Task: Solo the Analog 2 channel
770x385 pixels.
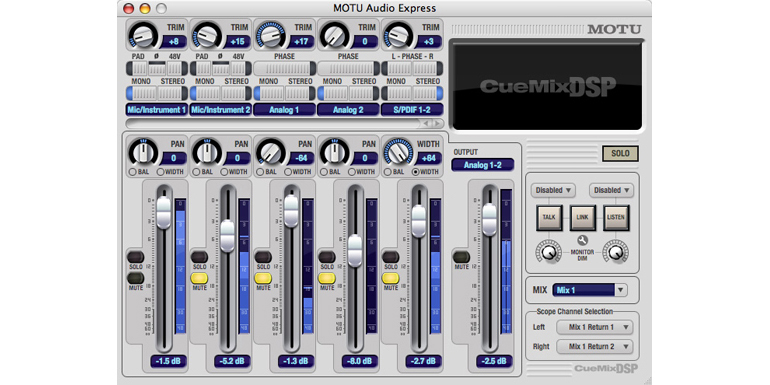Action: (327, 257)
